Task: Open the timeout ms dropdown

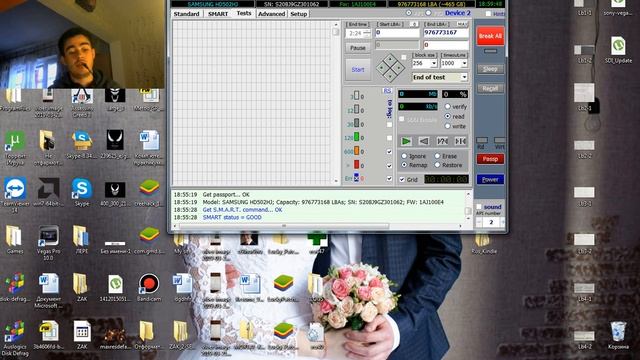Action: point(464,63)
